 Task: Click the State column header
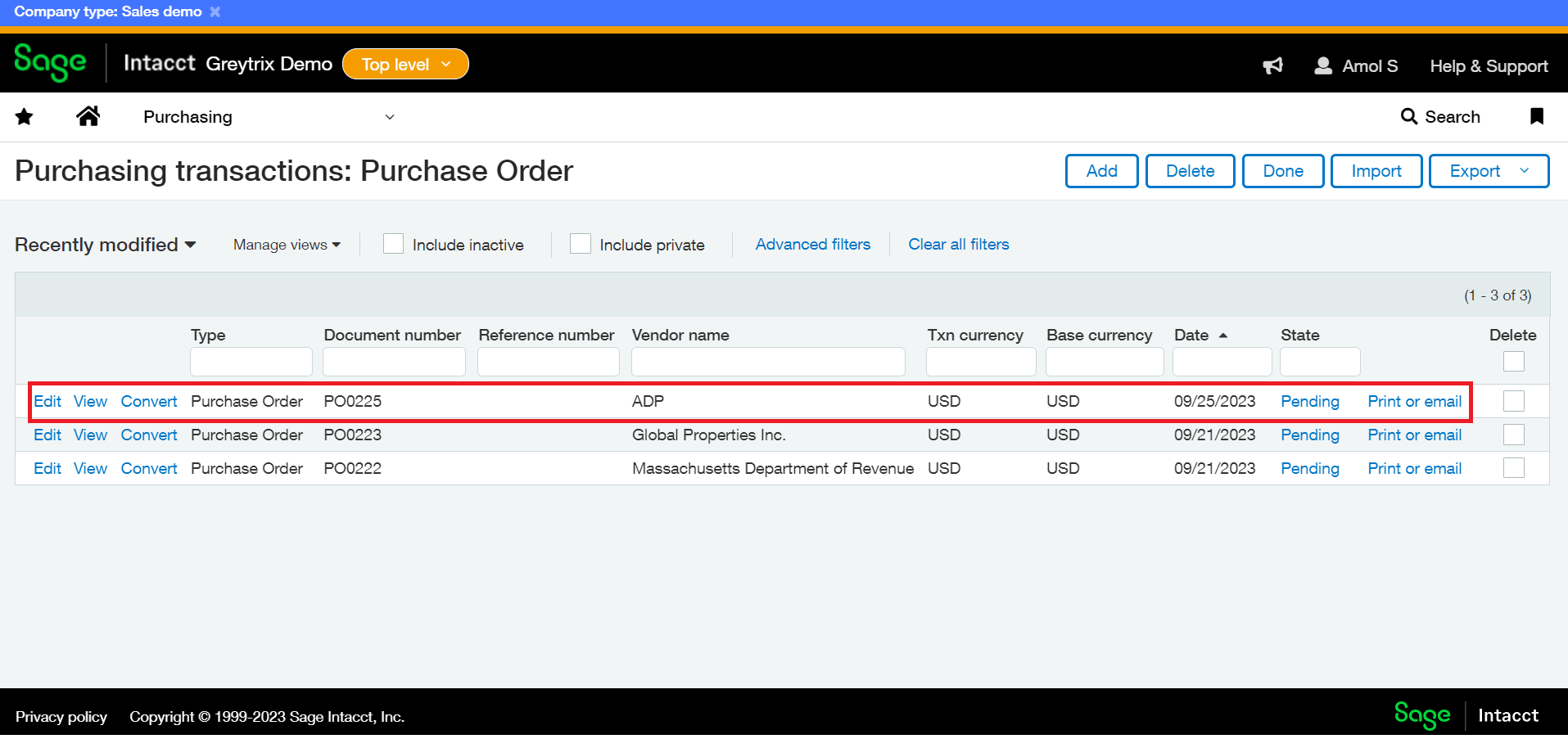[x=1299, y=335]
